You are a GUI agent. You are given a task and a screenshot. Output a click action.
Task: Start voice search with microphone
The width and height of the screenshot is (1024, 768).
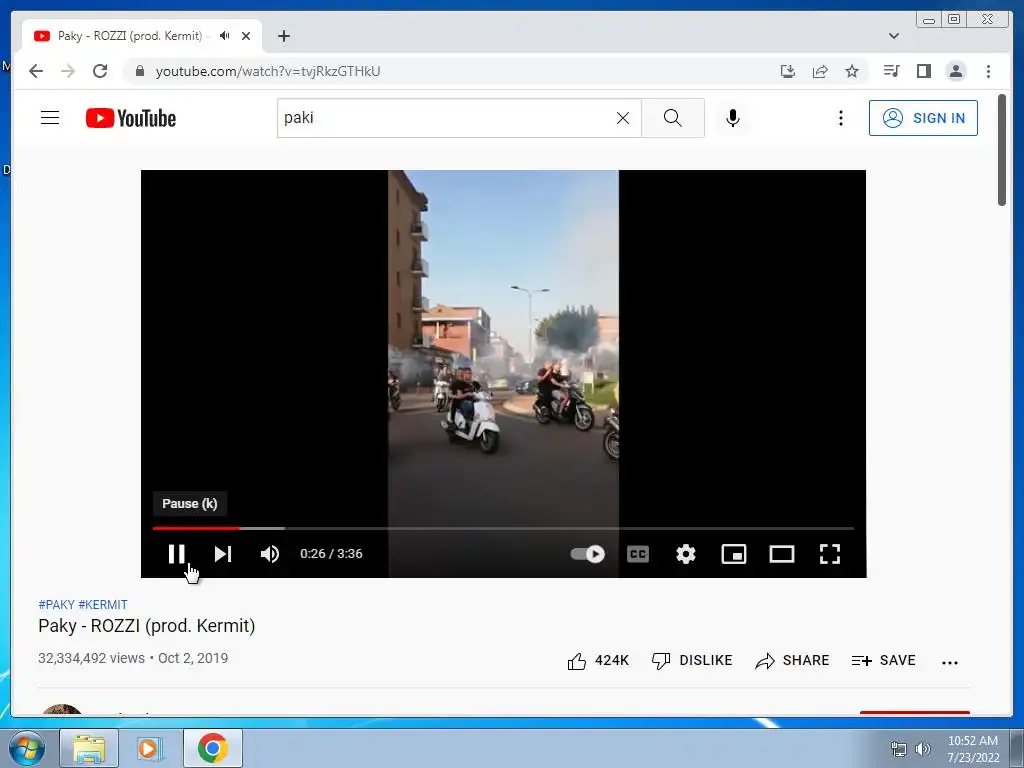pyautogui.click(x=733, y=118)
